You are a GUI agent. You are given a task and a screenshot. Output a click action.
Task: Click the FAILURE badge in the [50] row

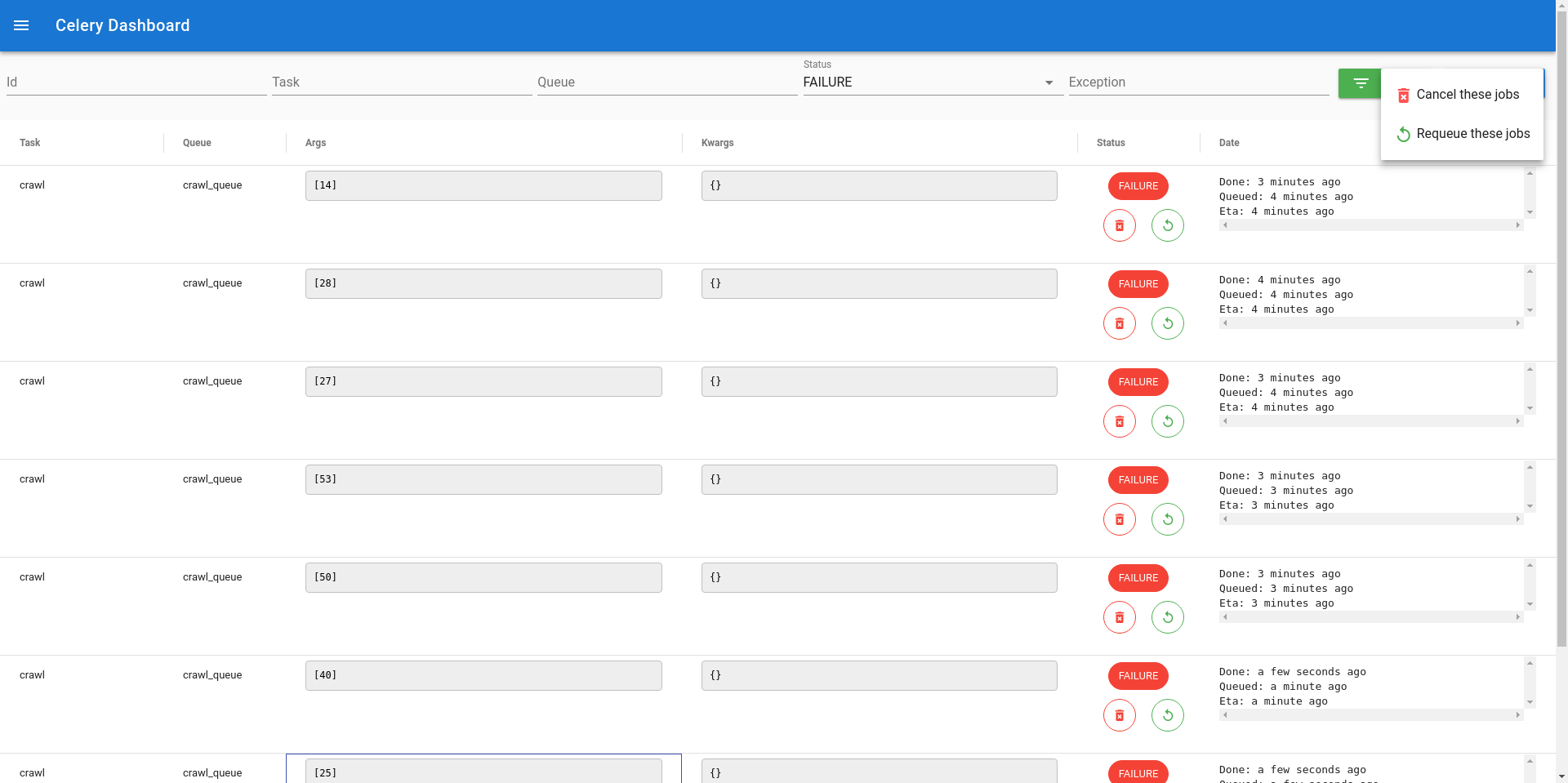[x=1138, y=578]
